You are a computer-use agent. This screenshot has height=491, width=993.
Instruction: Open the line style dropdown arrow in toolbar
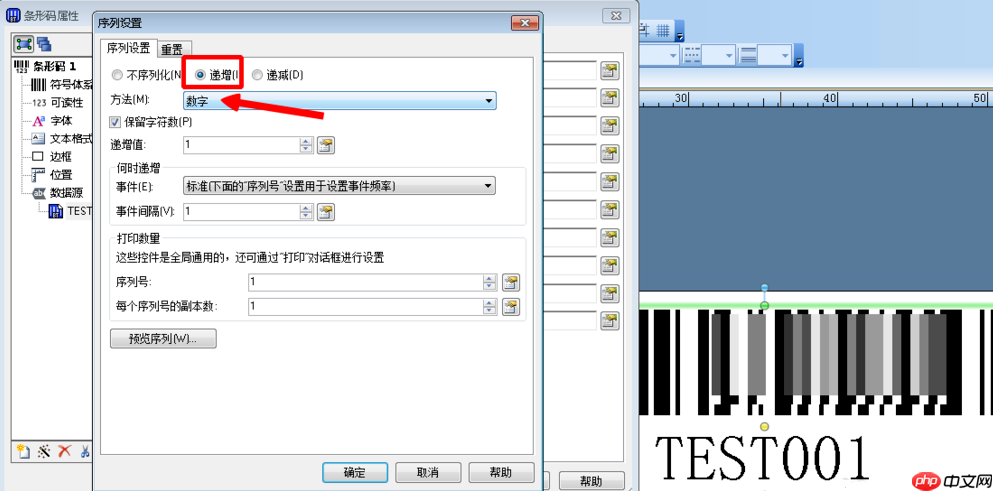tap(727, 56)
